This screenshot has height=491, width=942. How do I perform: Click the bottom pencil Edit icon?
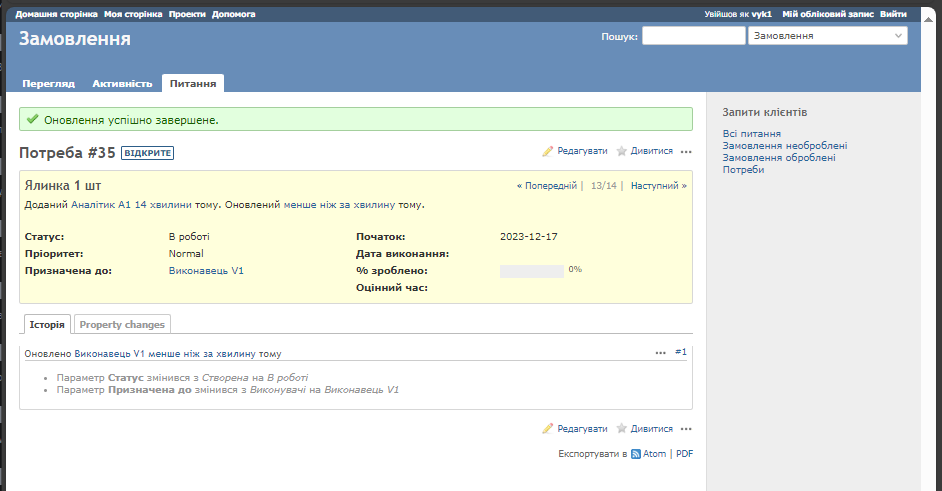(x=547, y=428)
